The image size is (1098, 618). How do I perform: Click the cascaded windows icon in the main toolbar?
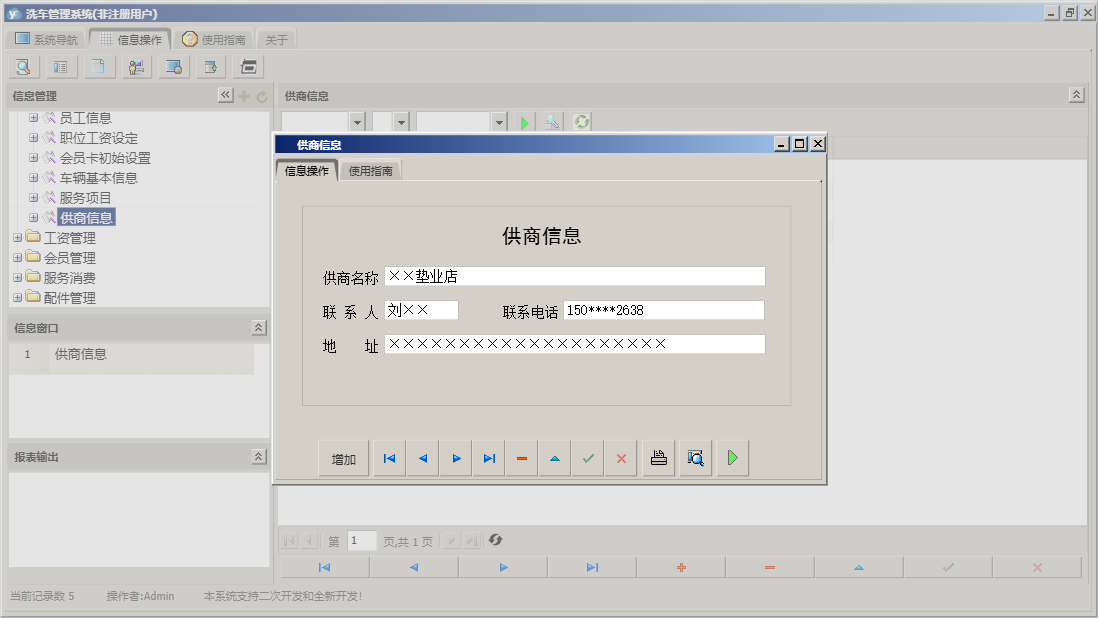point(249,67)
